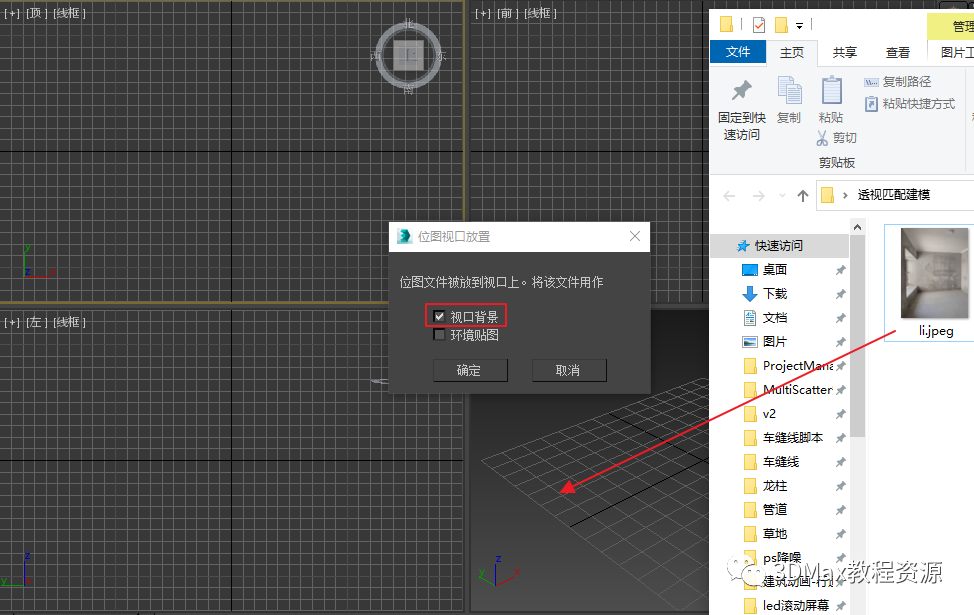
Task: Open quick access toolbar customize dropdown
Action: 799,25
